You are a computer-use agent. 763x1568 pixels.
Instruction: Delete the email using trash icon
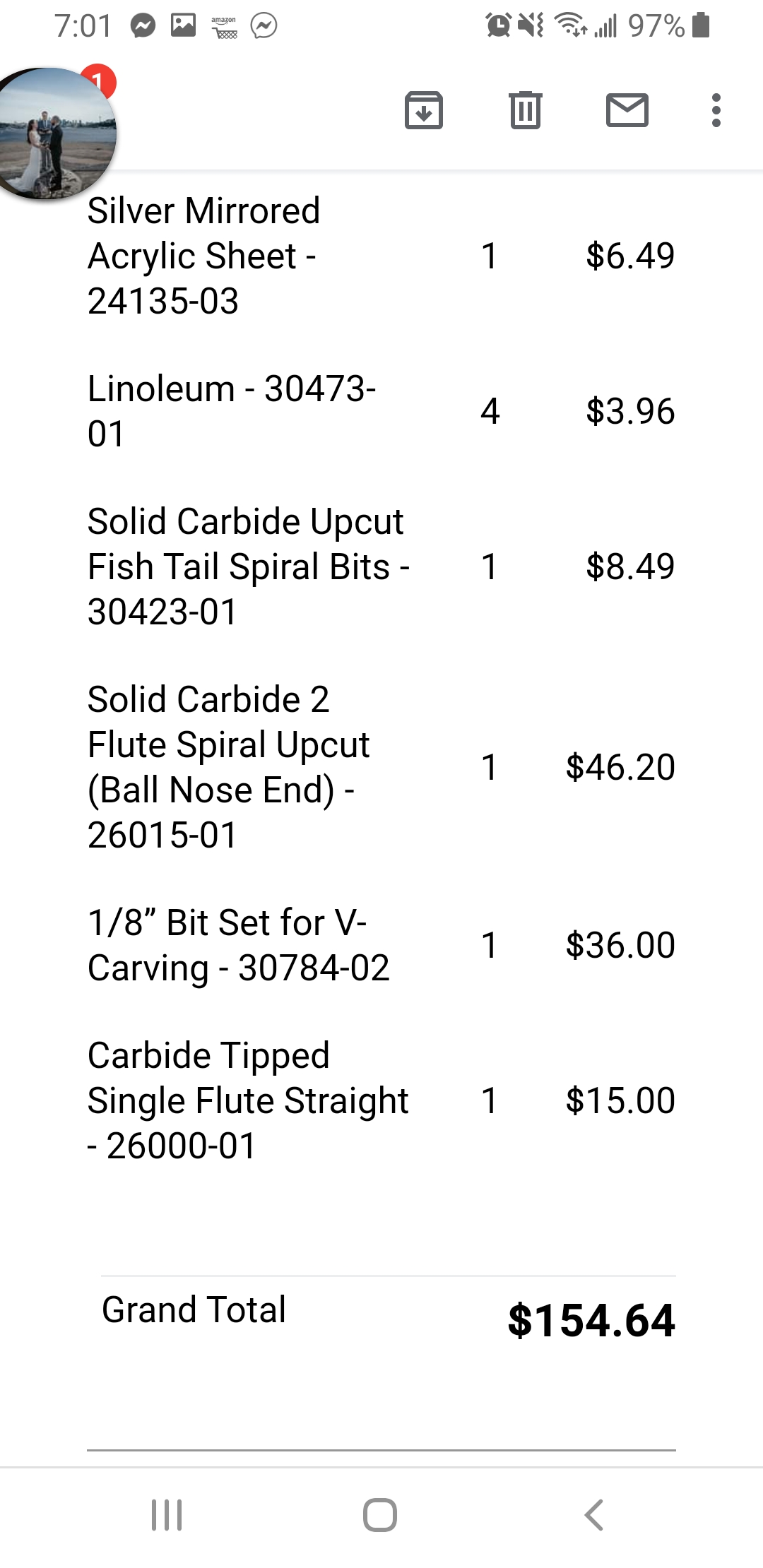526,111
